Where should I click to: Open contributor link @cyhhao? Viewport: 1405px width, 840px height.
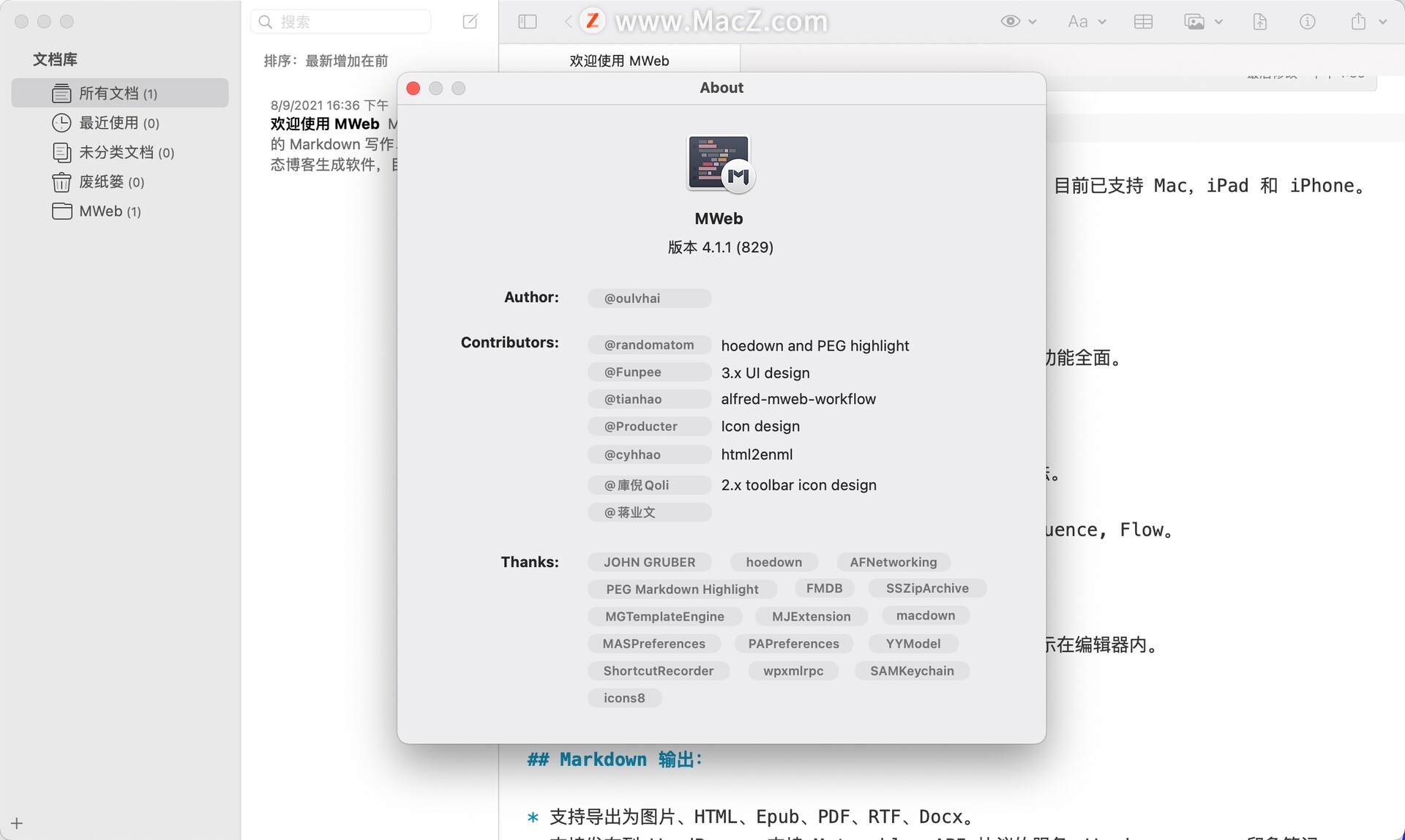[x=649, y=454]
